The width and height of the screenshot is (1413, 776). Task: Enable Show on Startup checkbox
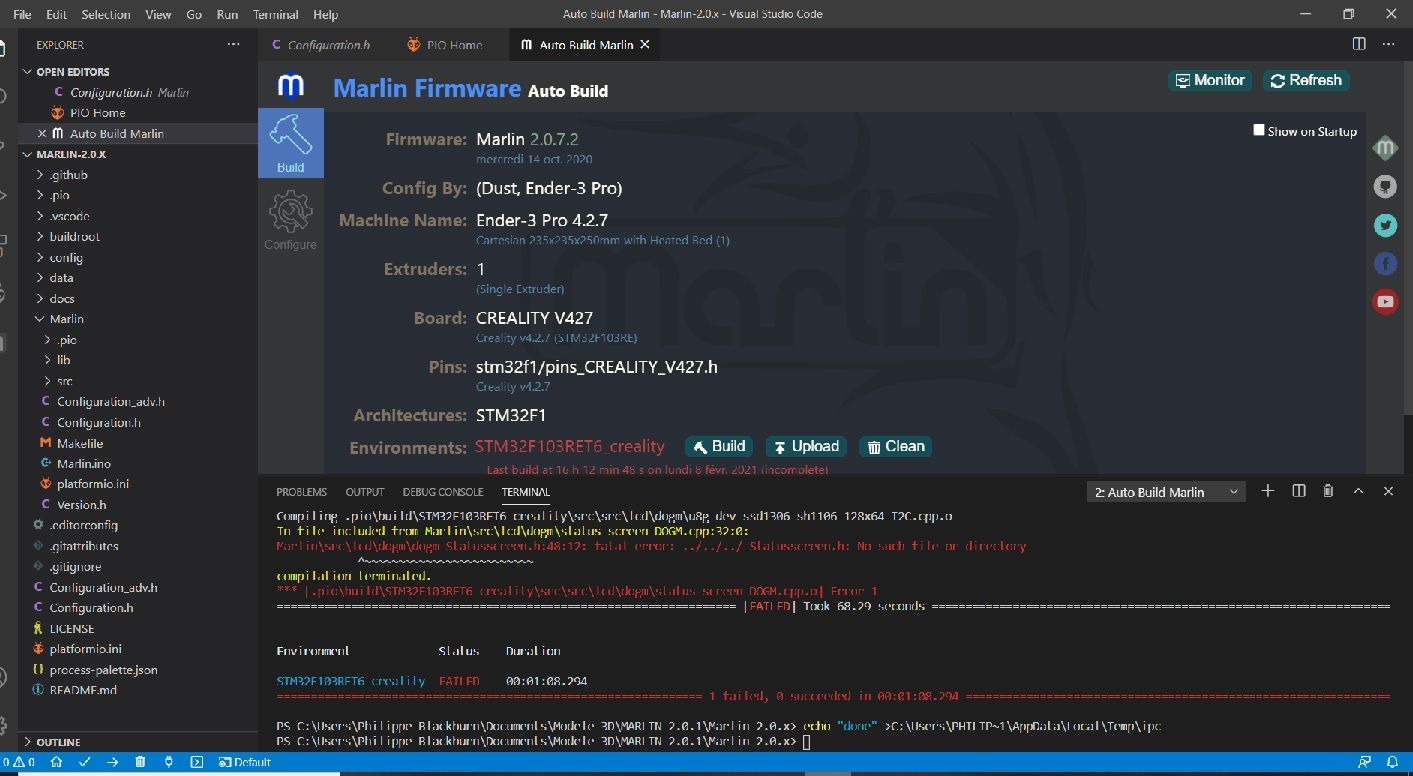coord(1259,130)
